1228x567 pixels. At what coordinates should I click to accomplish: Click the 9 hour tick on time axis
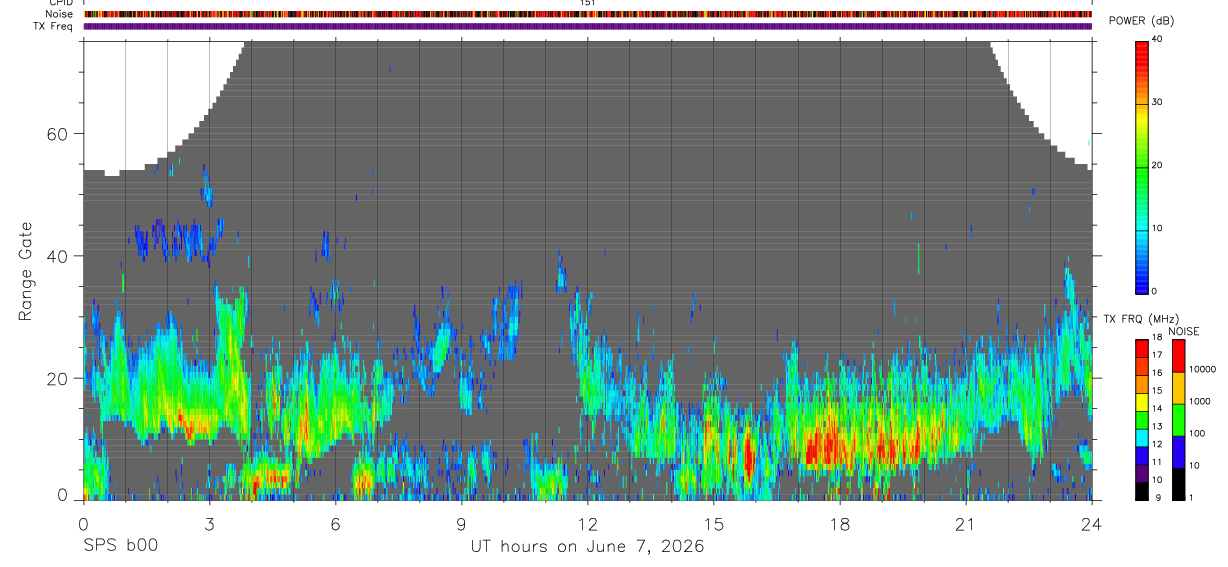[461, 524]
